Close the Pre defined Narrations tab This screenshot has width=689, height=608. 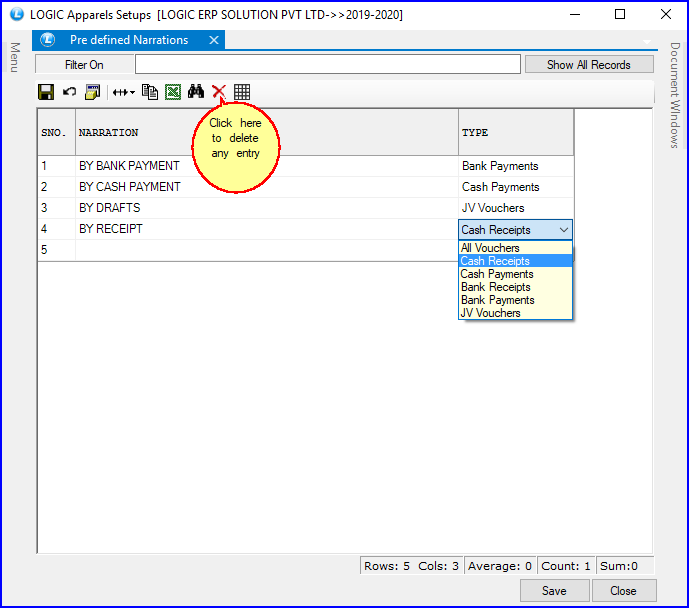[x=213, y=40]
